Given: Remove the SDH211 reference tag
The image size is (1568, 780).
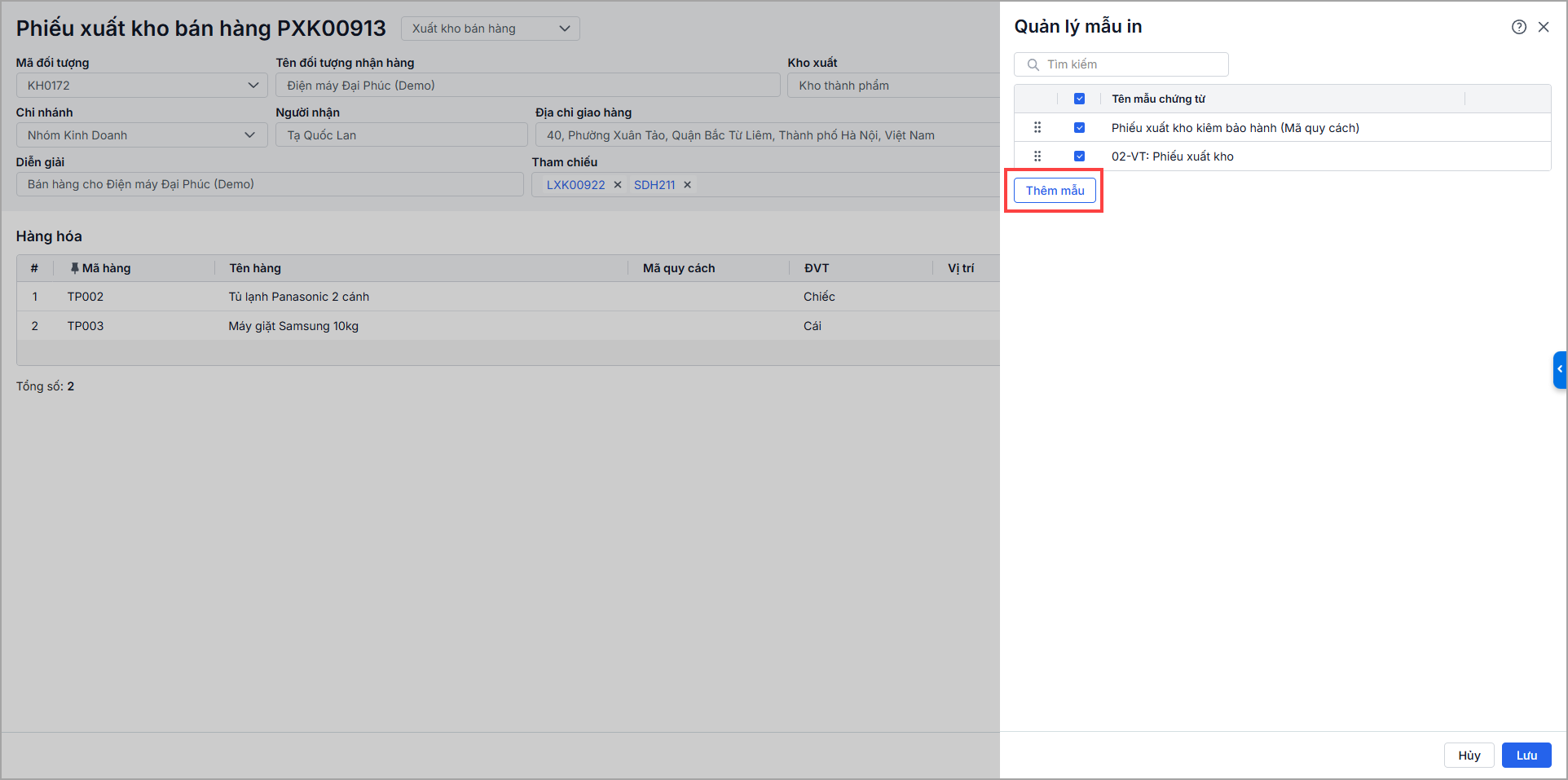Looking at the screenshot, I should (688, 185).
